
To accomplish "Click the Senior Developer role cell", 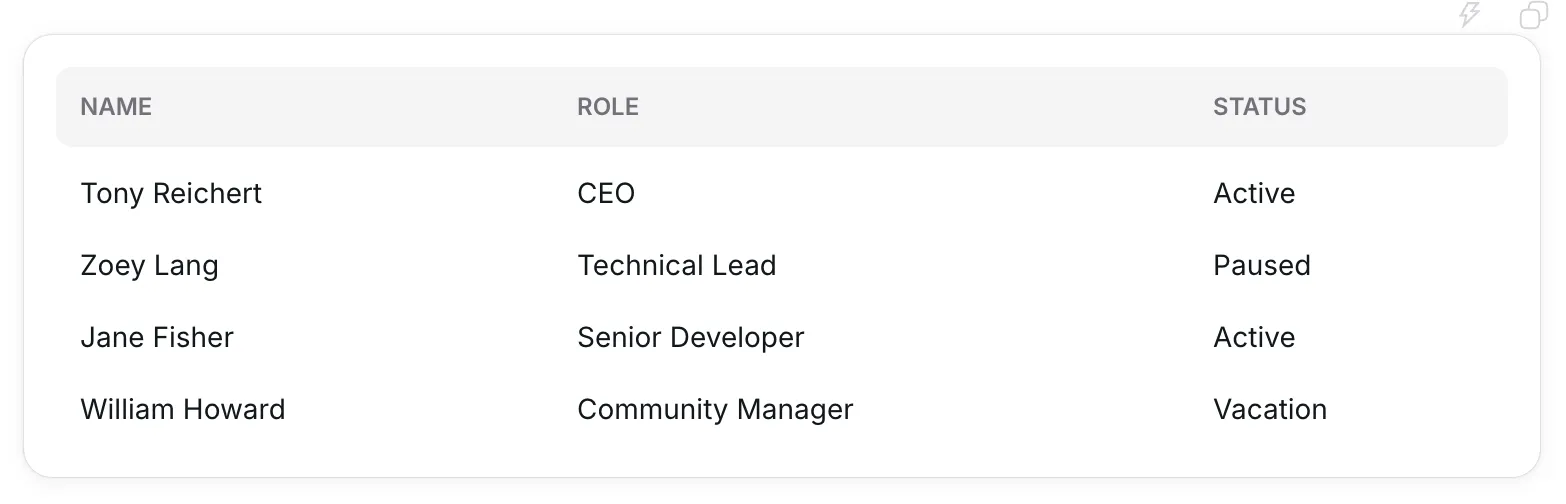I will [691, 337].
